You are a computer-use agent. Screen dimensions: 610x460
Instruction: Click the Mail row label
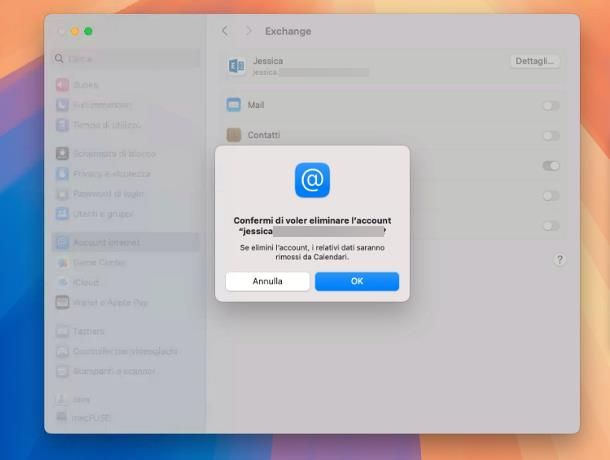coord(256,105)
